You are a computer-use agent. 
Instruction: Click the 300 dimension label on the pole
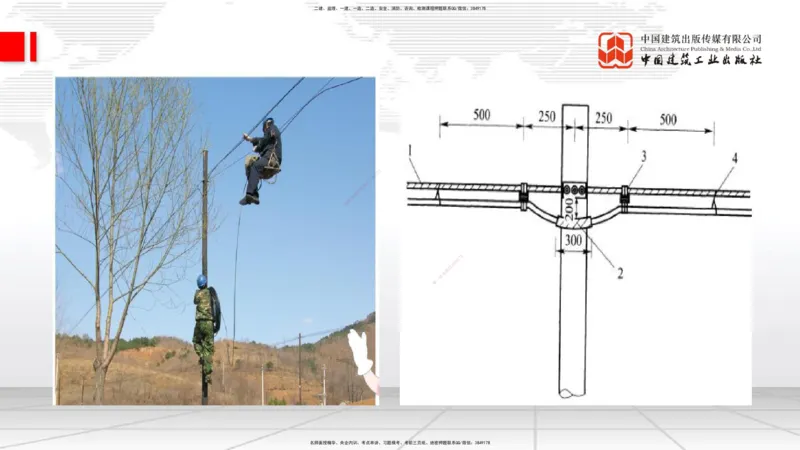574,240
